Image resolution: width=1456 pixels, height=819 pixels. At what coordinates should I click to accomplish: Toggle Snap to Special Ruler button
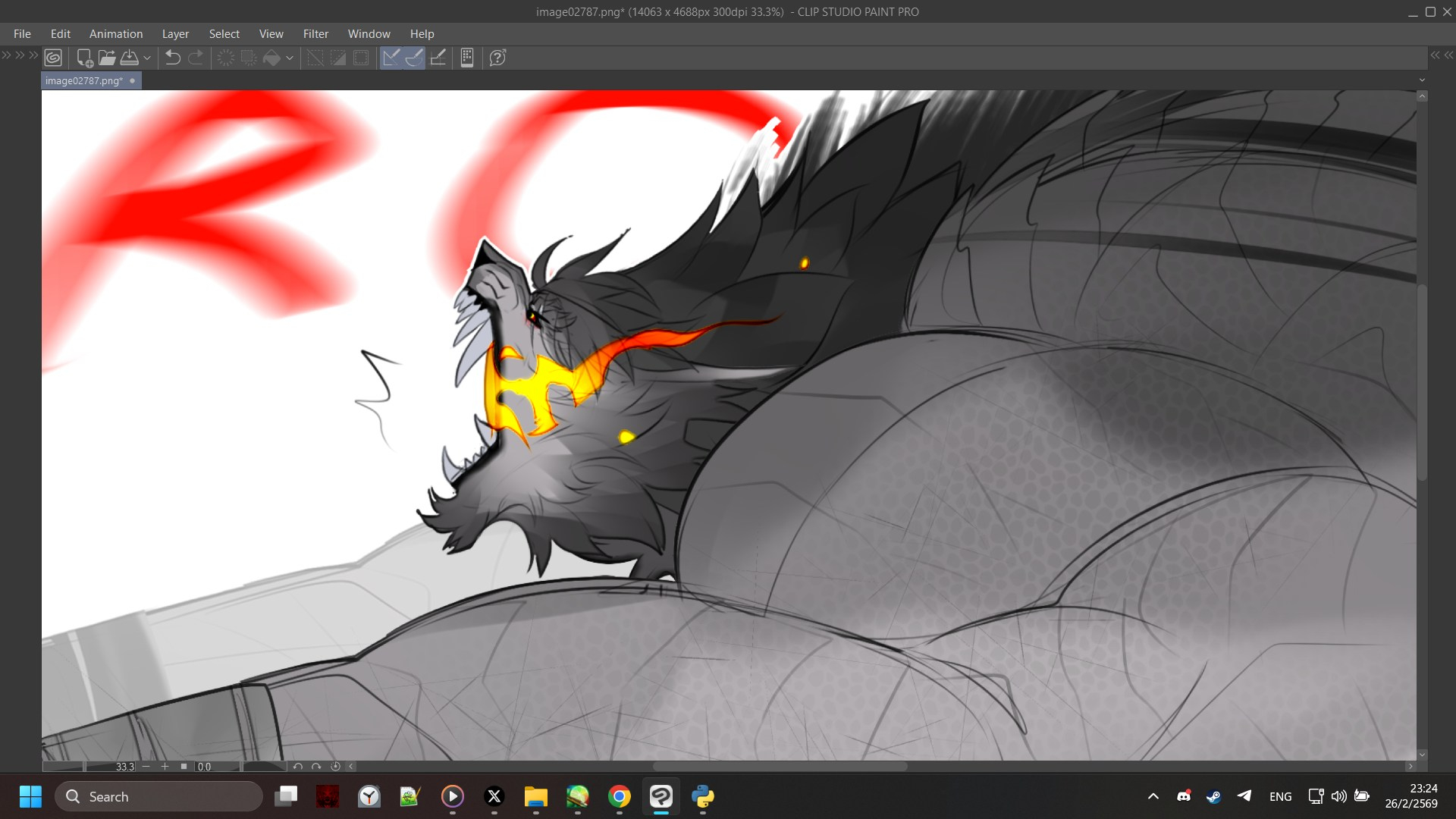click(x=414, y=58)
